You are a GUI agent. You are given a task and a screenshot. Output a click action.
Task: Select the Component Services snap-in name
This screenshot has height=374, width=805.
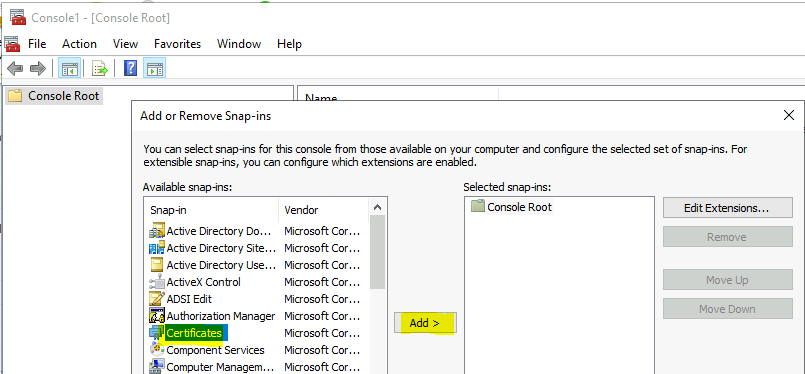click(x=216, y=350)
